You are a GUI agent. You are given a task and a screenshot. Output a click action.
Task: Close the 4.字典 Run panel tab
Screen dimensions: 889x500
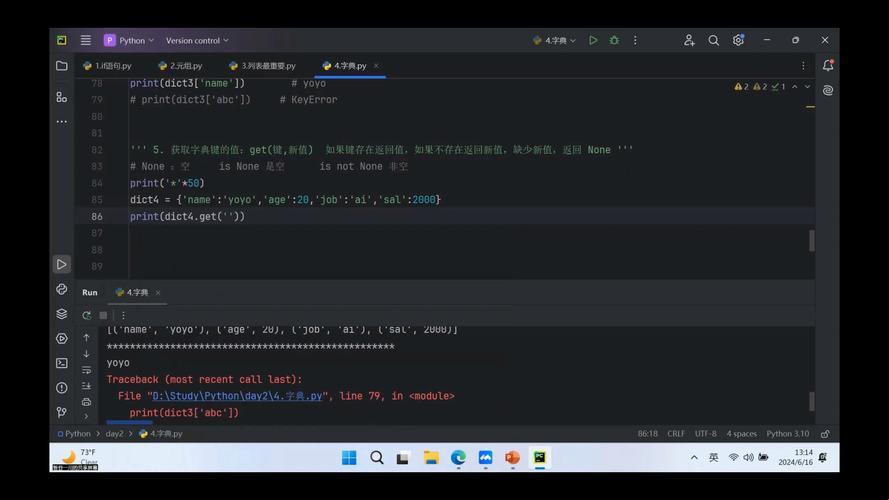coord(158,293)
